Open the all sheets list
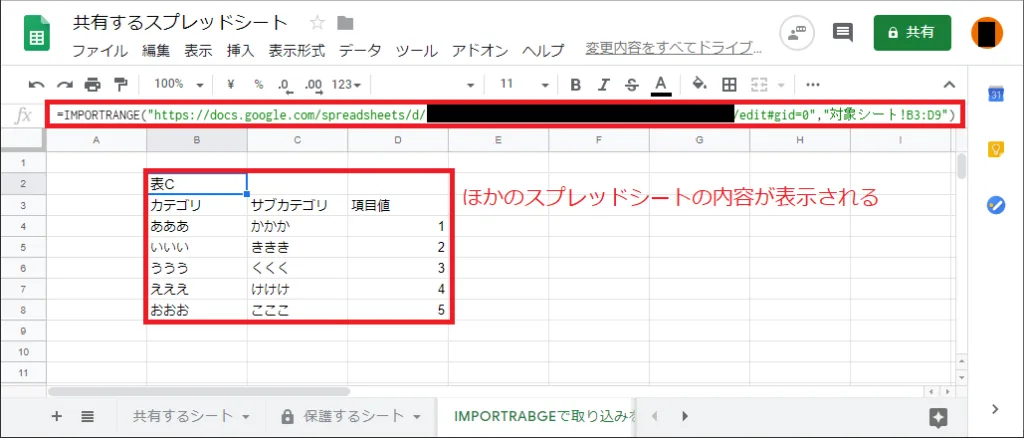 tap(88, 416)
